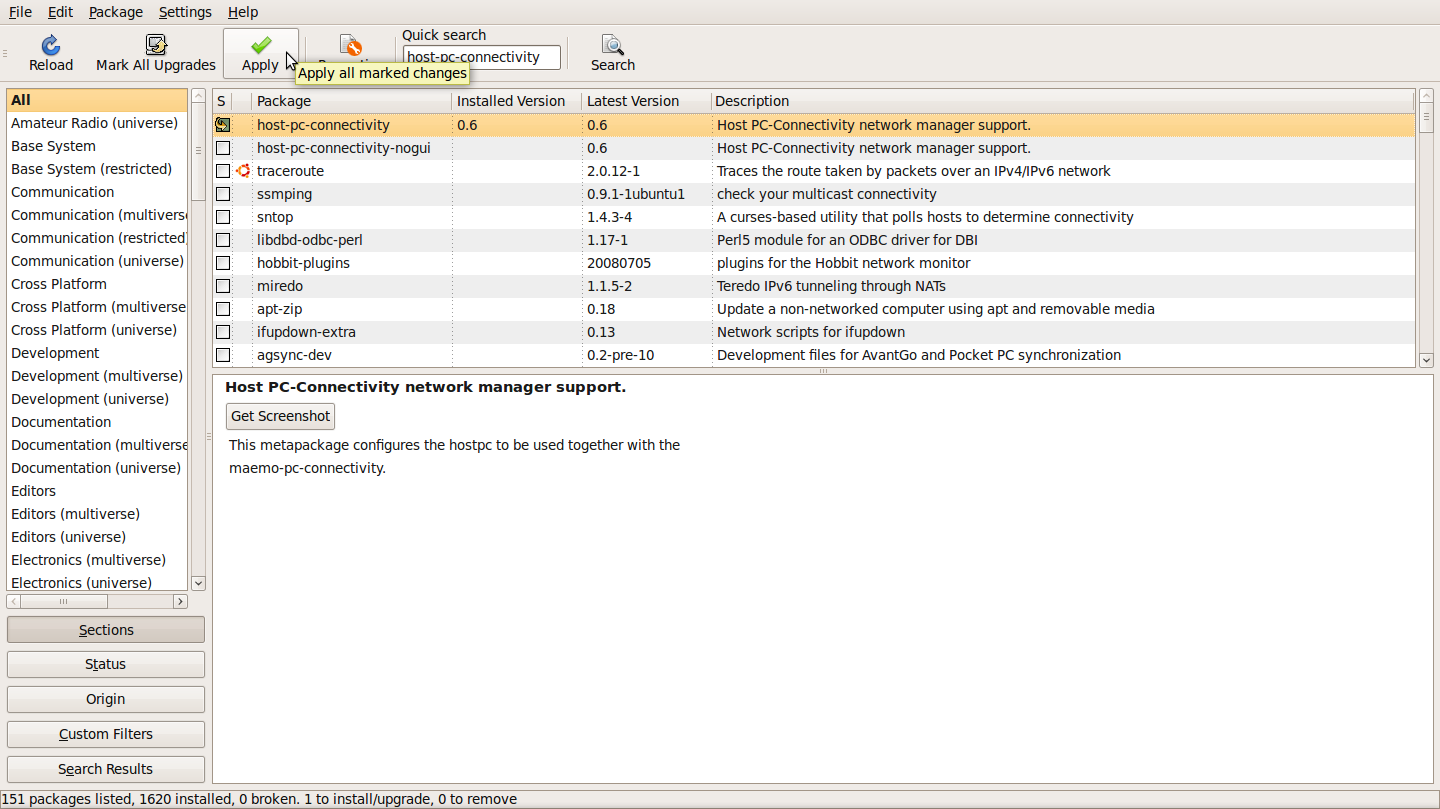
Task: Open the Edit menu
Action: pos(60,12)
